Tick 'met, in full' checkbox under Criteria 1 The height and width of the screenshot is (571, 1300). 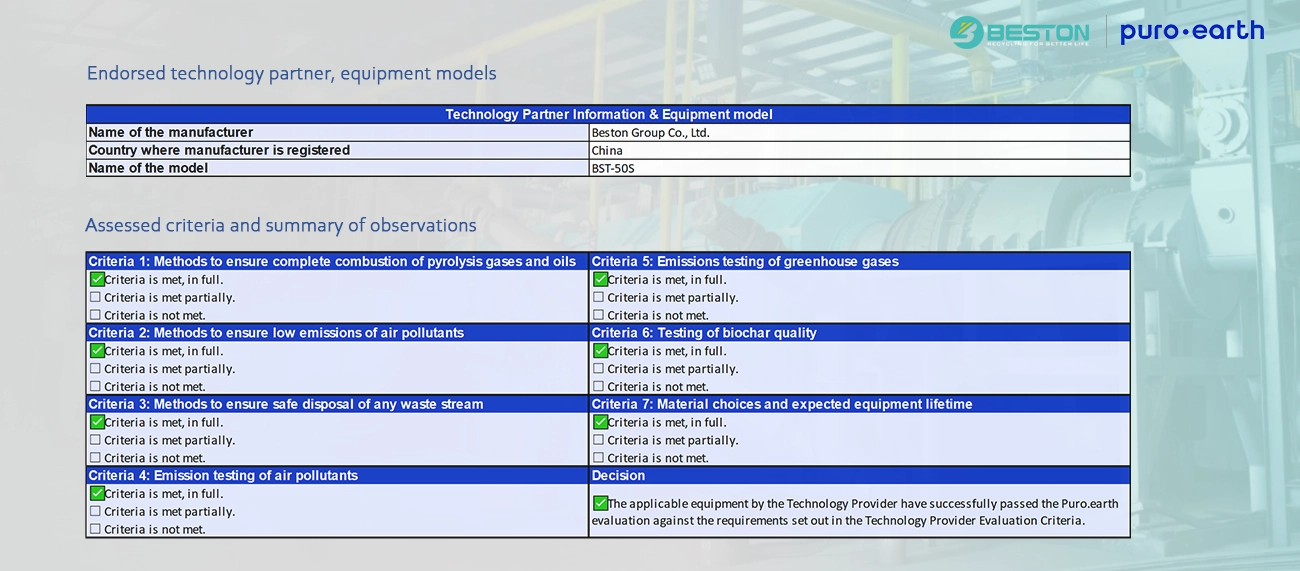(97, 280)
